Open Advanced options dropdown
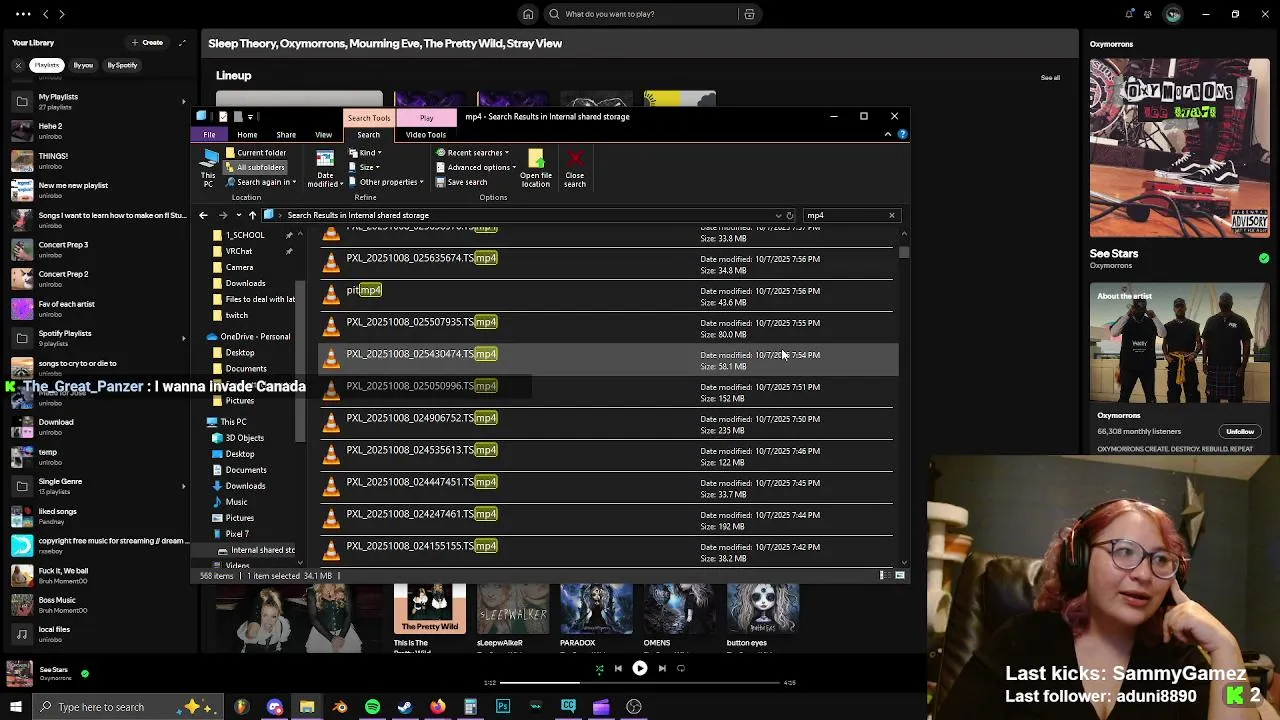This screenshot has width=1280, height=720. pyautogui.click(x=475, y=167)
